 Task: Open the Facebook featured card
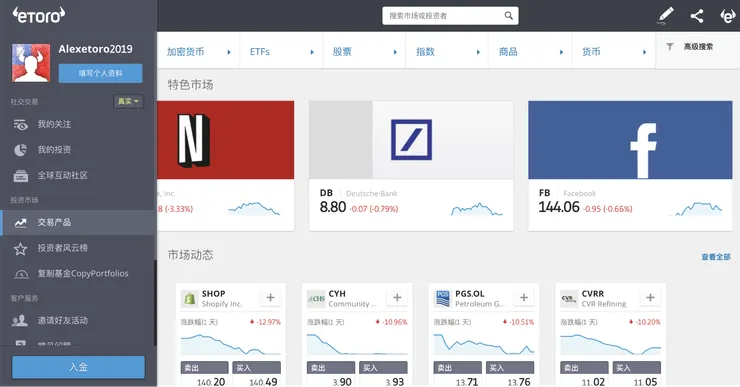tap(630, 166)
